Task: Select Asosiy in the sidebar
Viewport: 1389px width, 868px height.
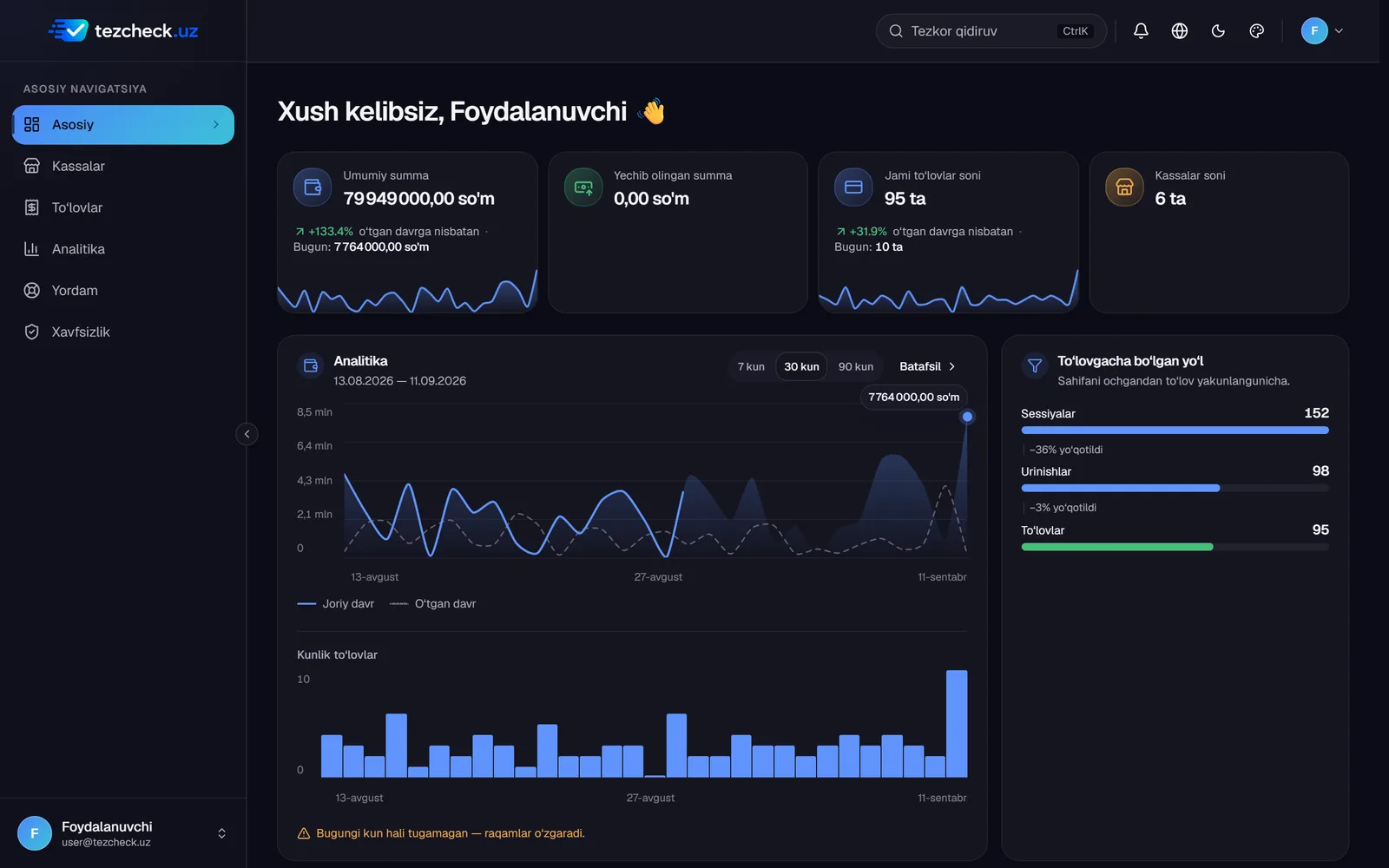Action: click(123, 125)
